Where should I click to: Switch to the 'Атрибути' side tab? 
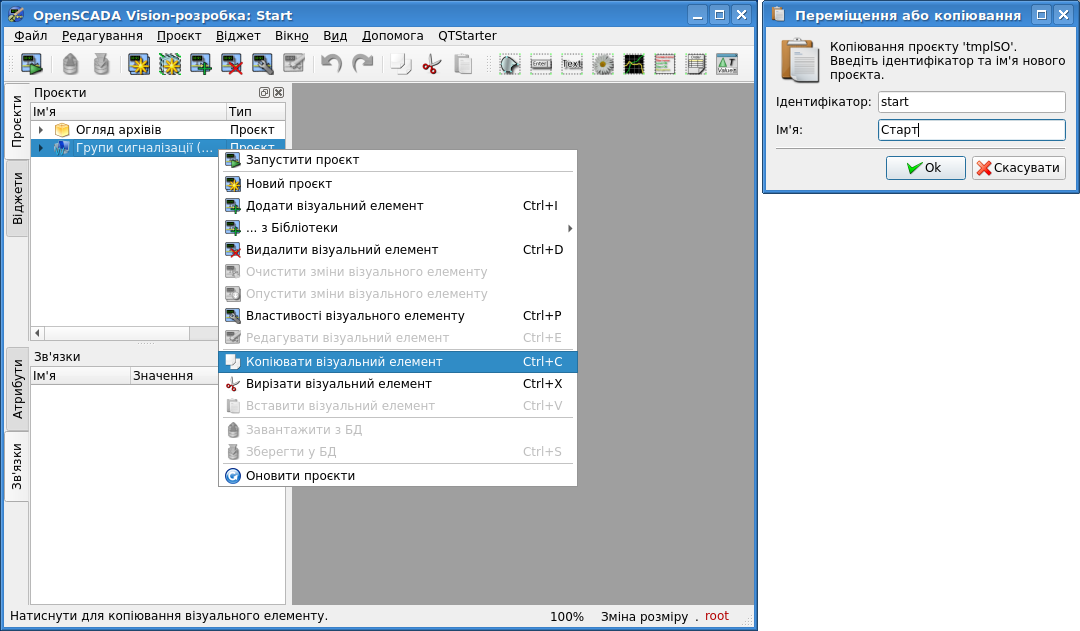coord(17,388)
